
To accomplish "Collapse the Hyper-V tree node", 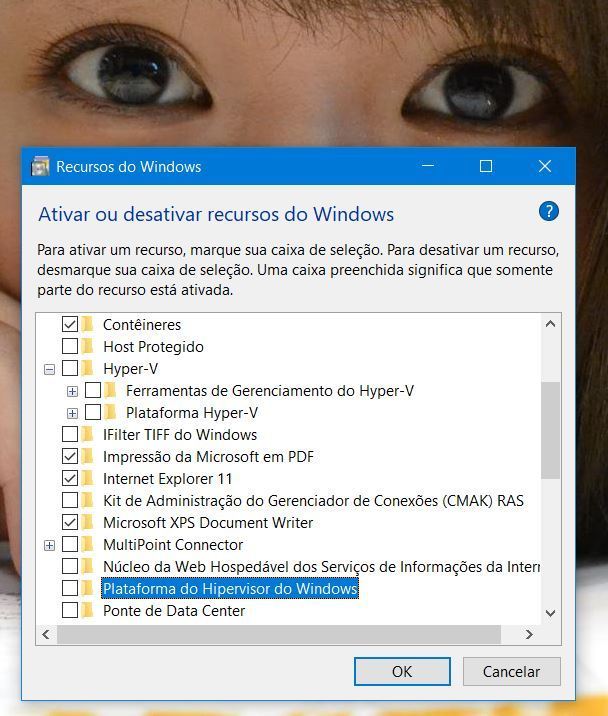I will pyautogui.click(x=49, y=369).
